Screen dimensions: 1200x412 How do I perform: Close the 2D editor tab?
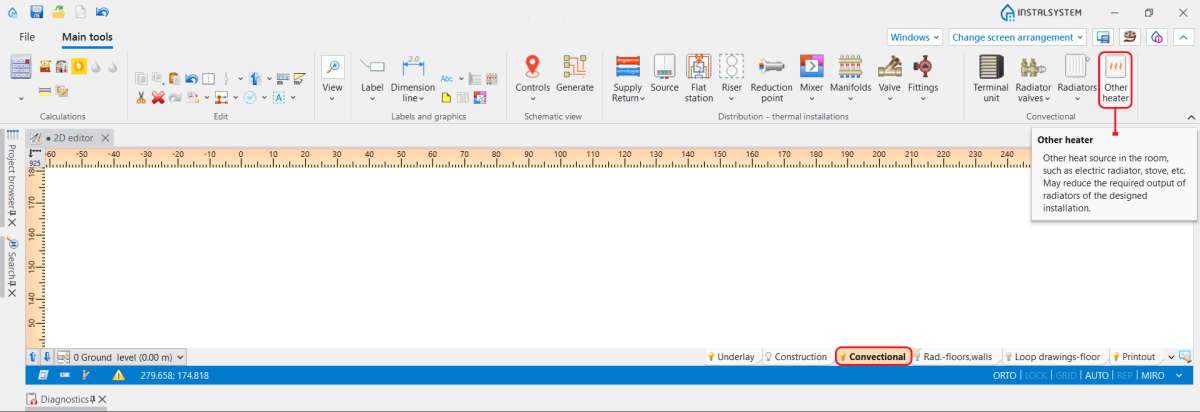(106, 136)
